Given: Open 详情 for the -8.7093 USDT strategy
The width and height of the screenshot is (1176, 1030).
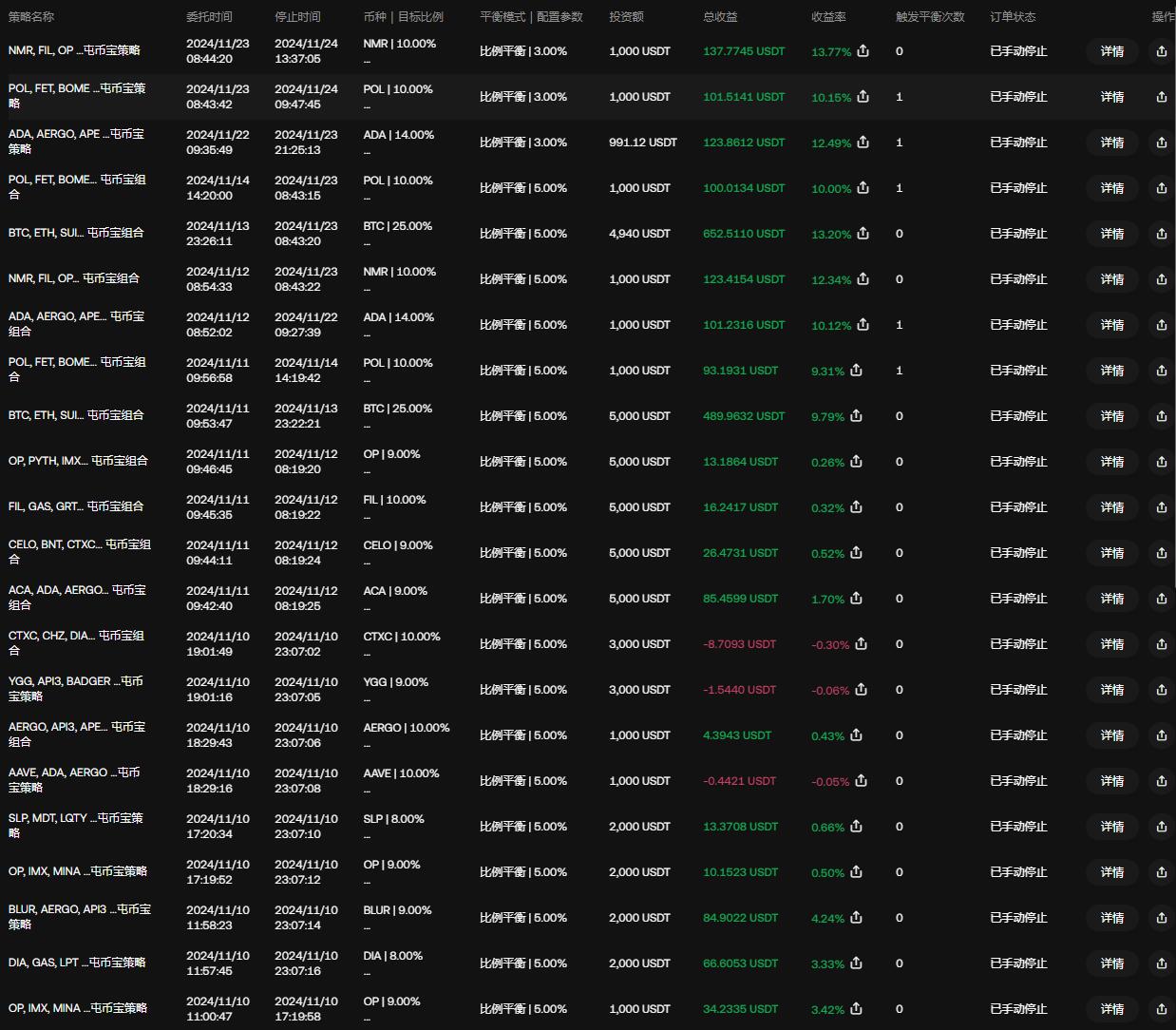Looking at the screenshot, I should [x=1111, y=644].
